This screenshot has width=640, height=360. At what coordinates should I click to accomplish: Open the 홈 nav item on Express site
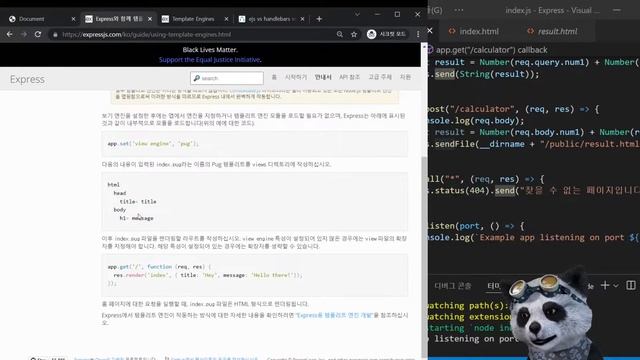click(x=274, y=77)
